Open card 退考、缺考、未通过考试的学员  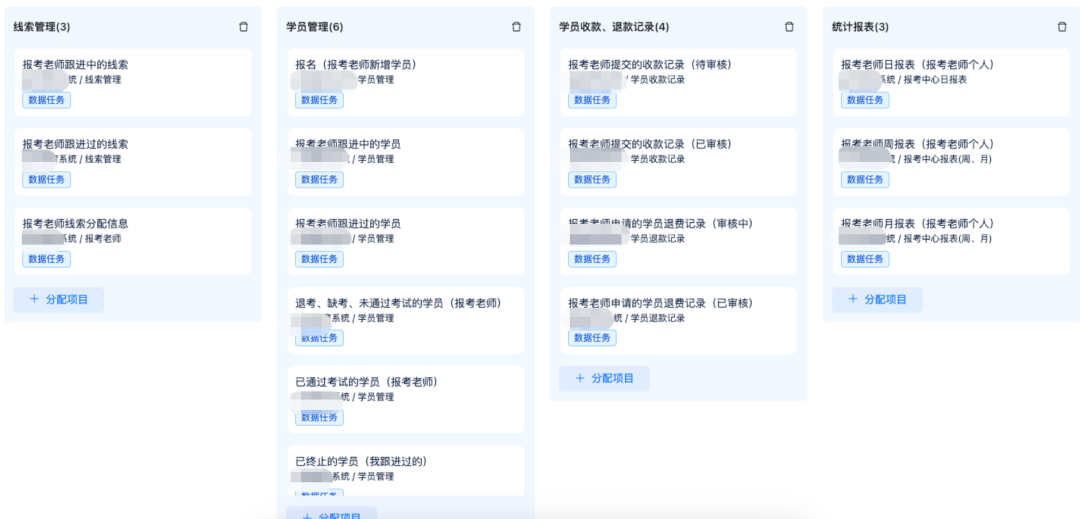(x=406, y=321)
